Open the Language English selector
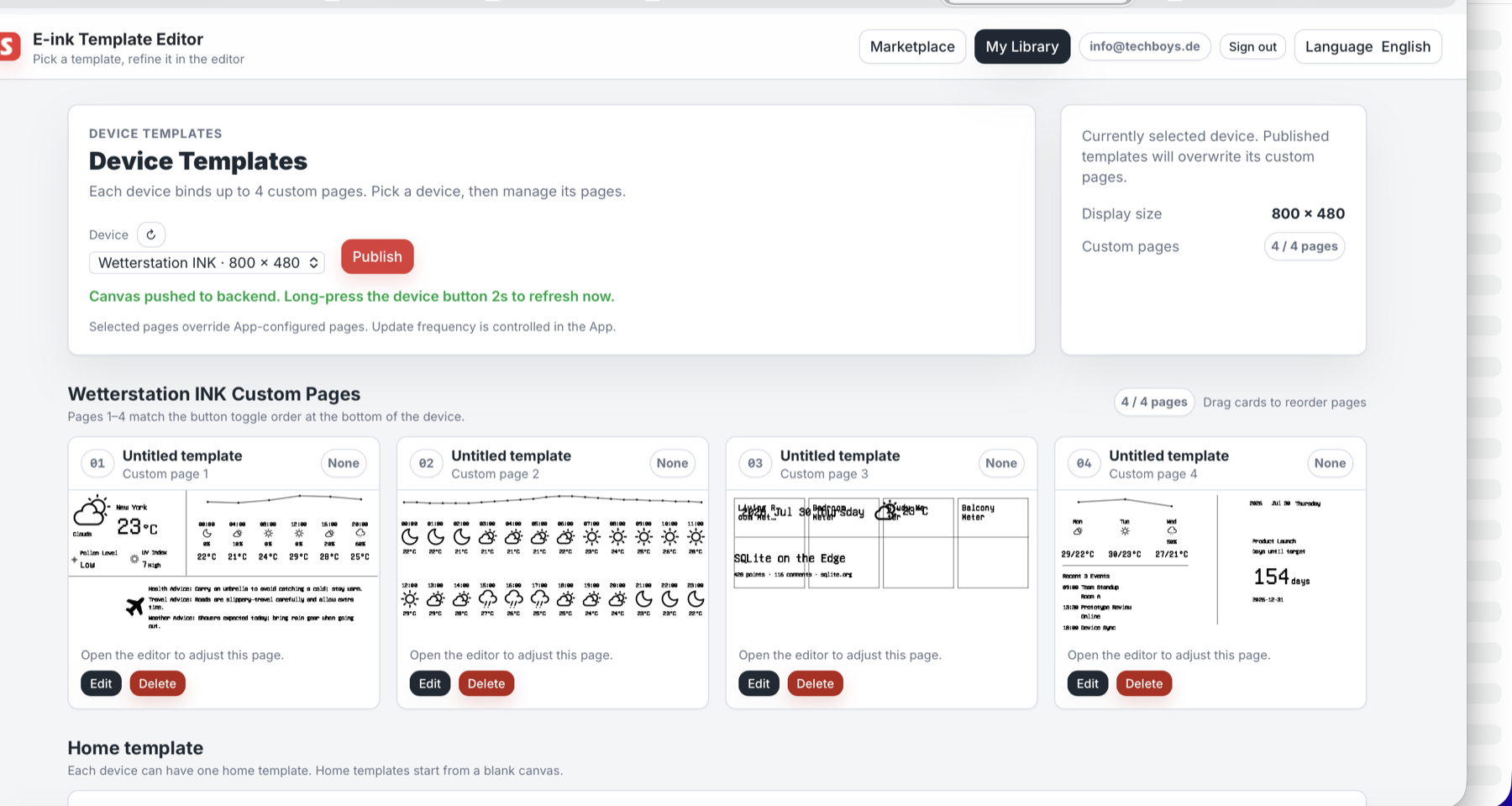This screenshot has width=1512, height=806. pos(1368,46)
